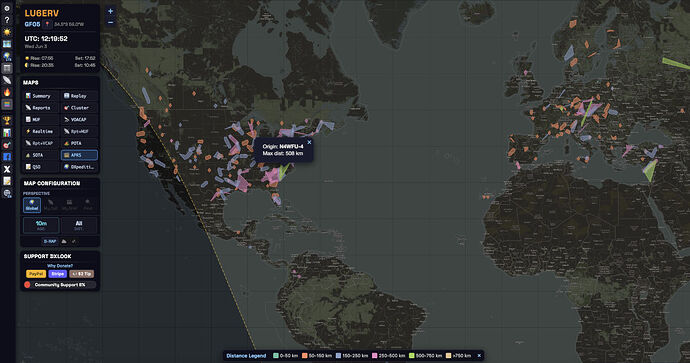Viewport: 690px width, 363px height.
Task: Click the location pin next to GF05
Action: point(48,24)
